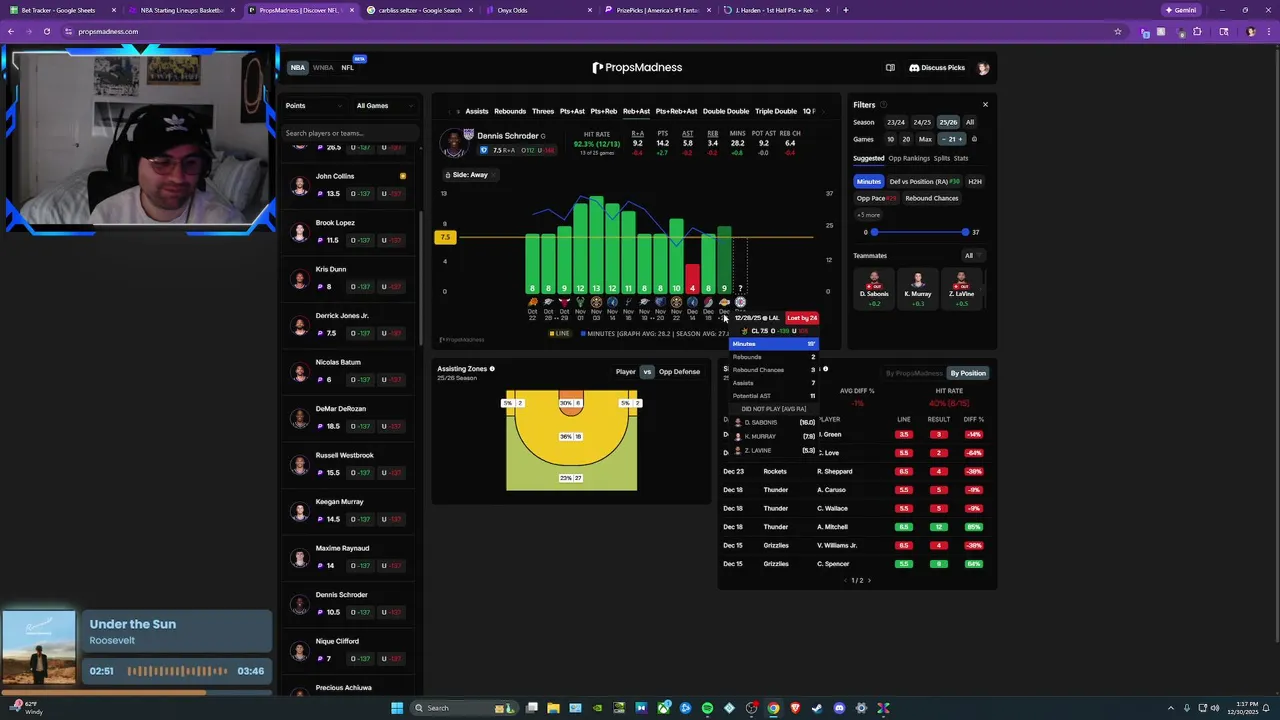Expand the +5 more suggested filters

(868, 215)
